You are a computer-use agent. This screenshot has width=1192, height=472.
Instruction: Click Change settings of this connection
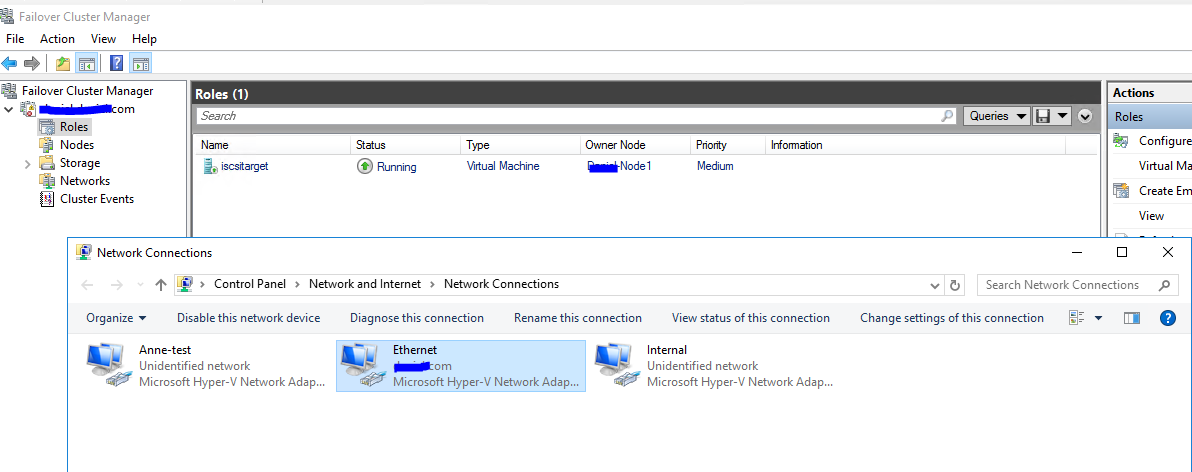952,318
